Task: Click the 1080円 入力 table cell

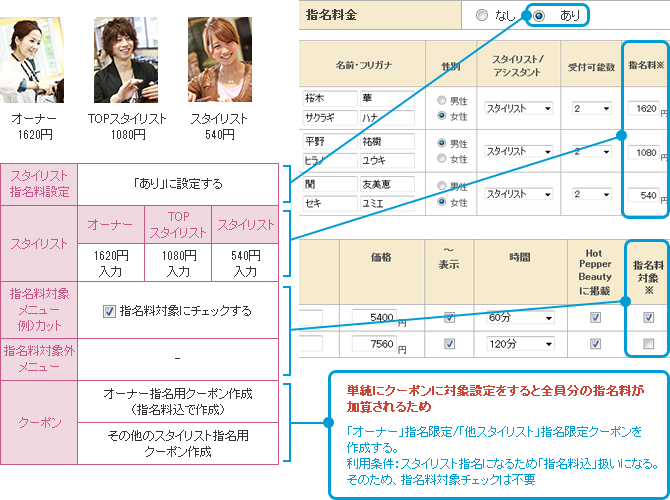Action: [x=178, y=263]
